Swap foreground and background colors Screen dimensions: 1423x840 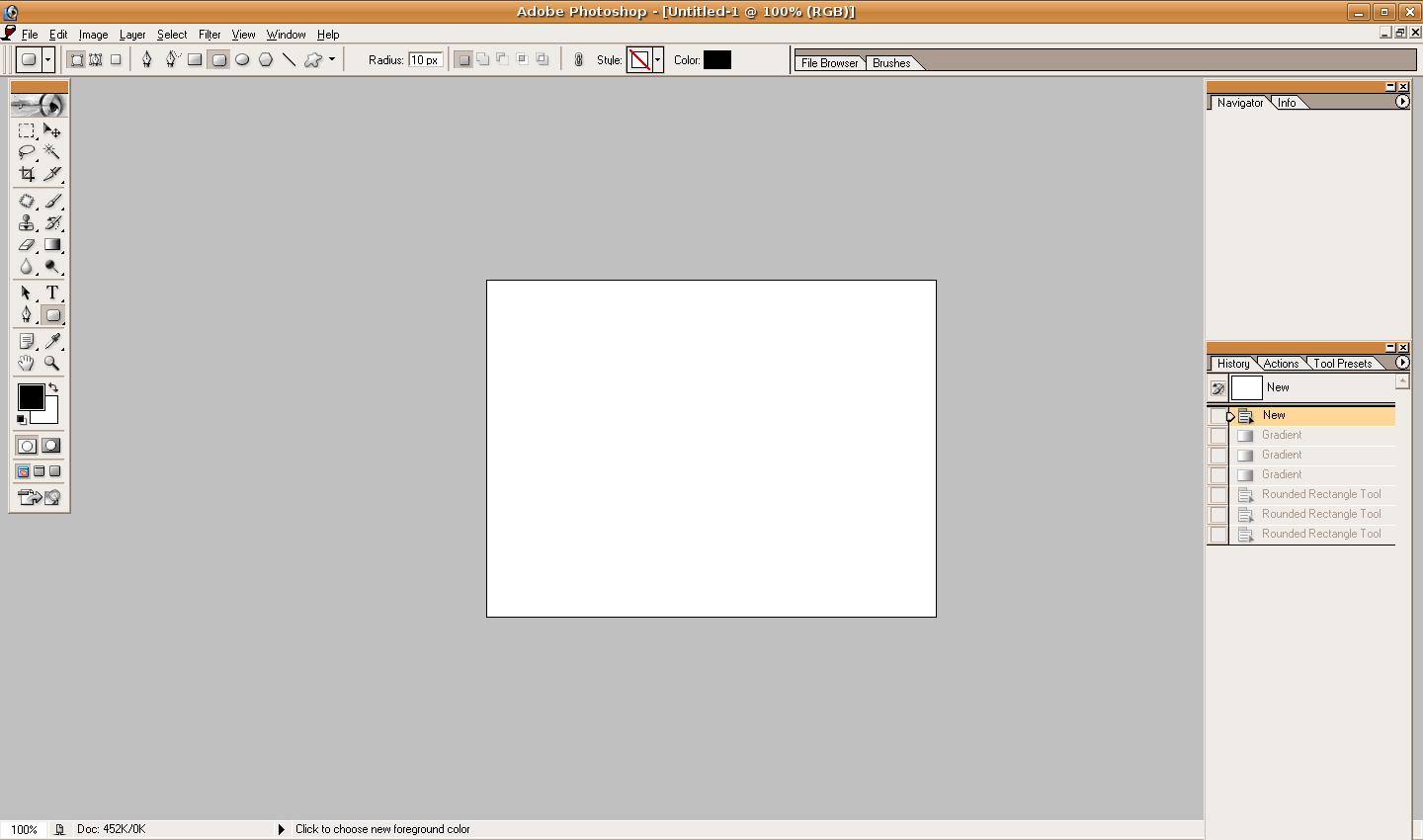[x=53, y=387]
